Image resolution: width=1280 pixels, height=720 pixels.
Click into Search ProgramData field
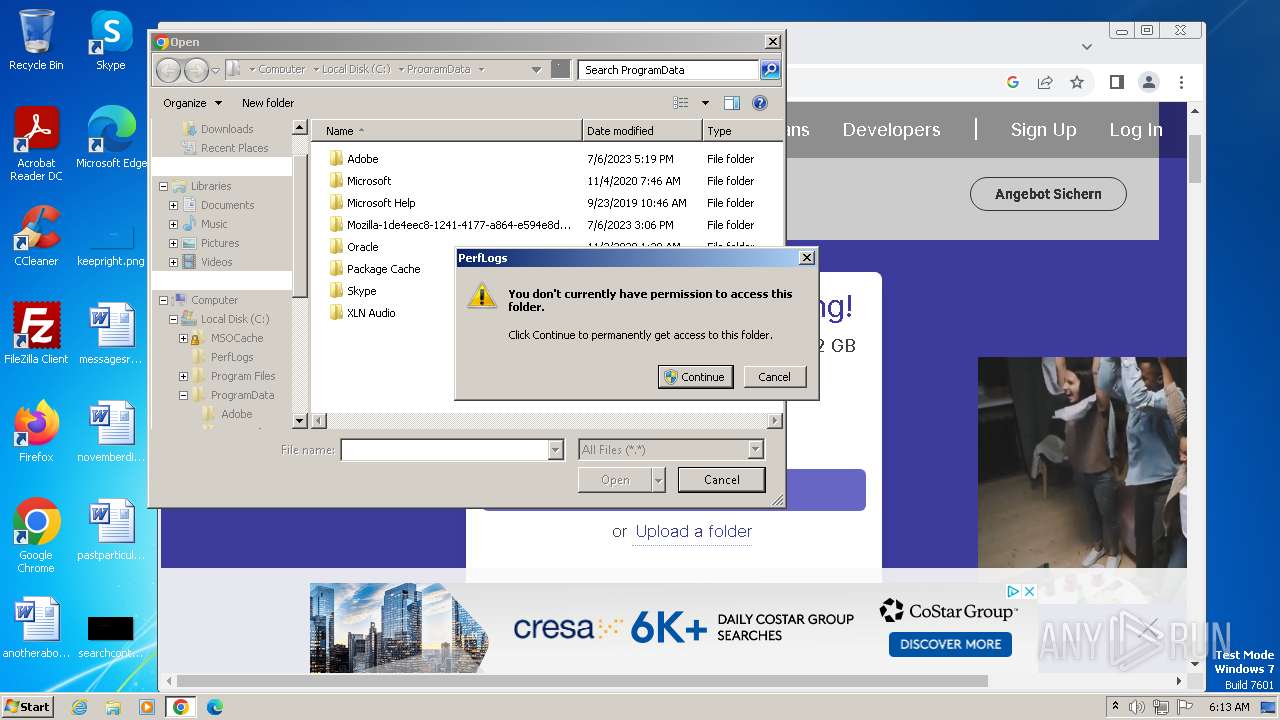[x=668, y=70]
